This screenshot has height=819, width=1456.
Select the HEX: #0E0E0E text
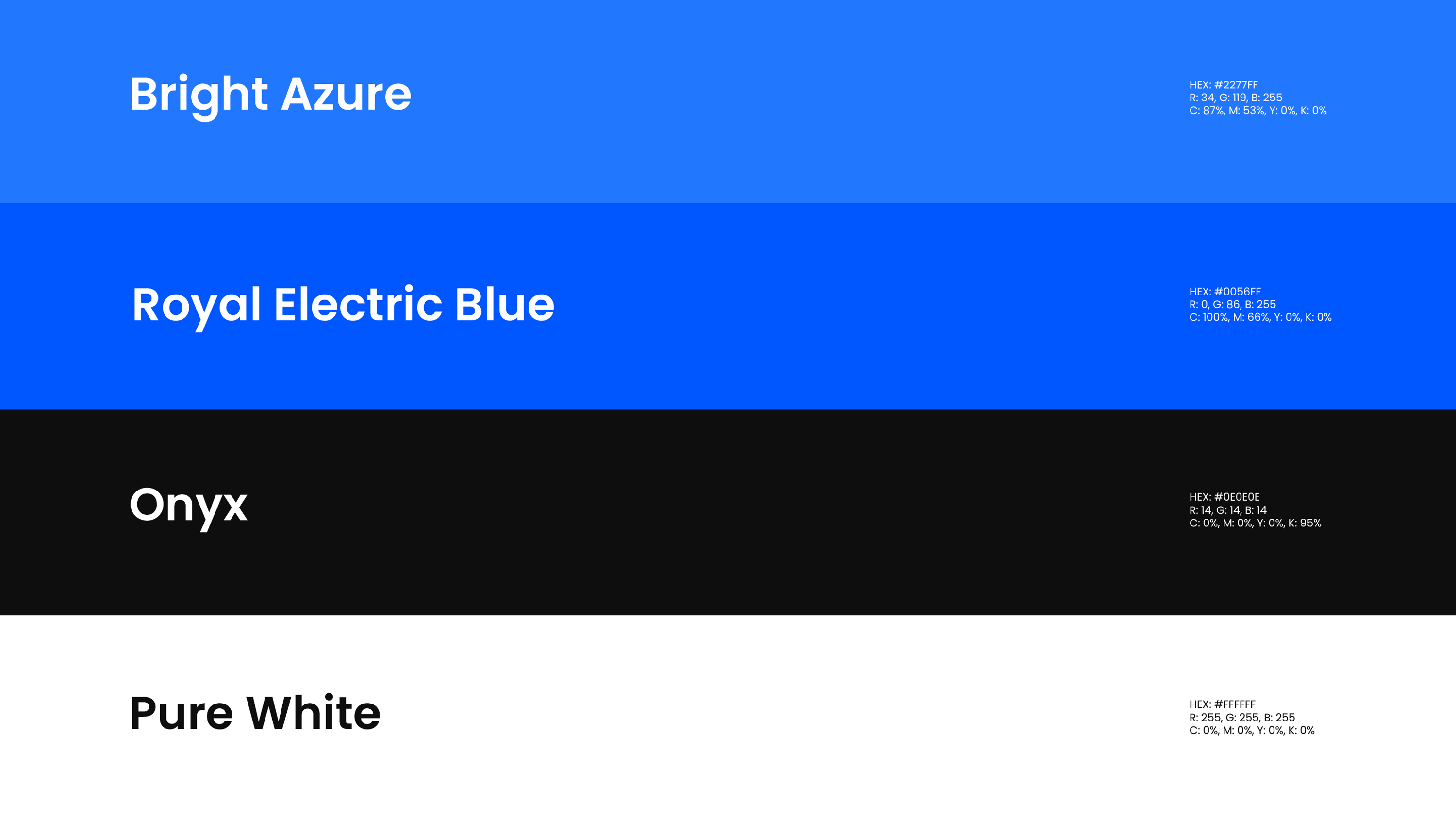pos(1224,497)
